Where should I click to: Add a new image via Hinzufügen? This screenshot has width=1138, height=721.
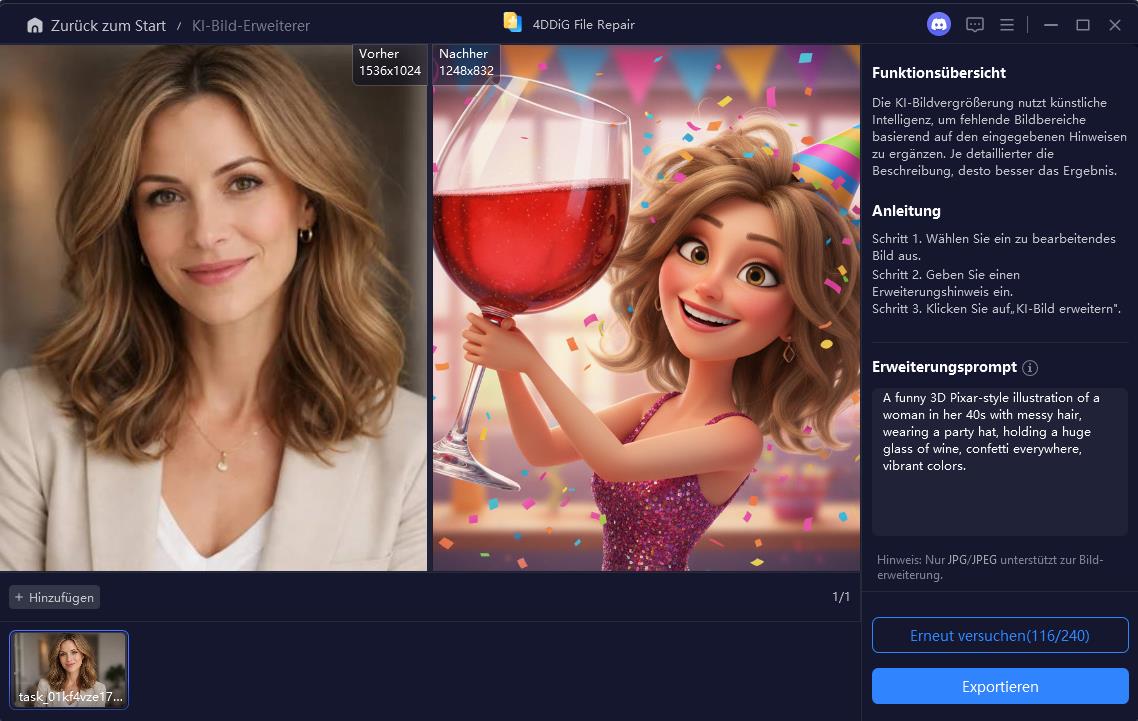pos(52,597)
